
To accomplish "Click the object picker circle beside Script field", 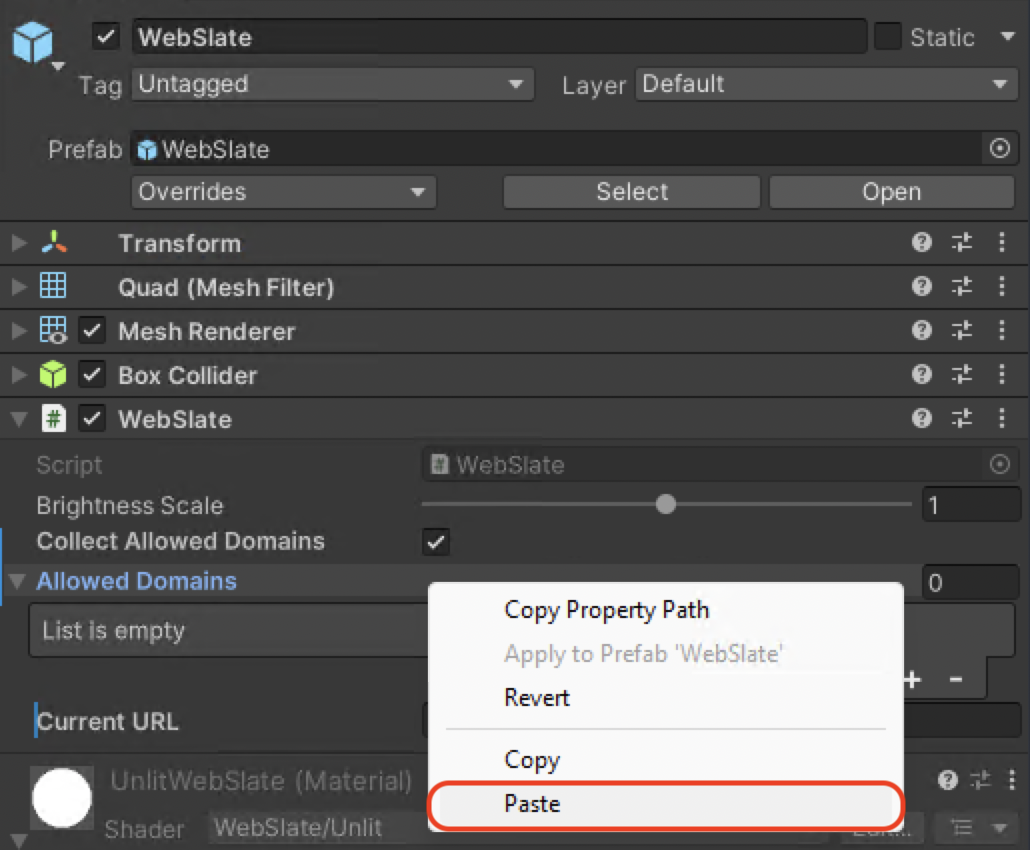I will click(x=999, y=464).
